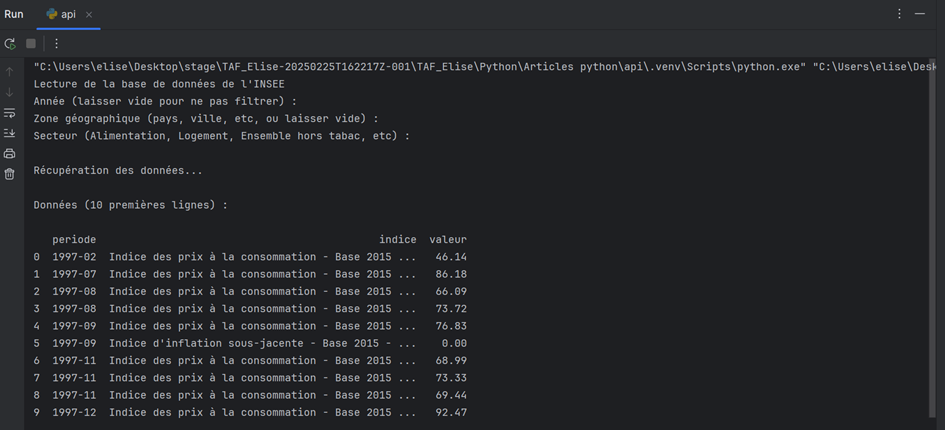
Task: Click the 'indice' column header
Action: 398,239
